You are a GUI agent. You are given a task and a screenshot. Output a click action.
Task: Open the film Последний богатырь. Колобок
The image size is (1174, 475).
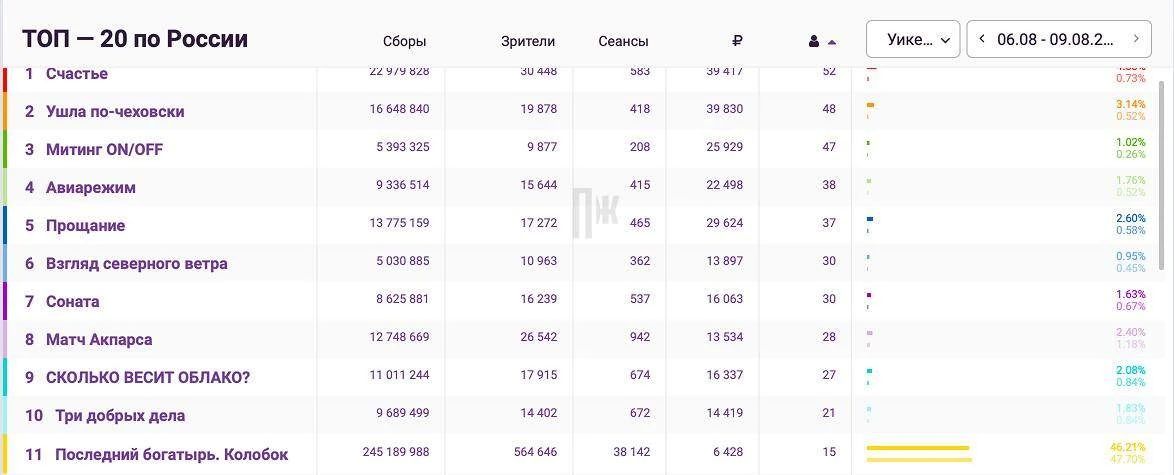point(171,454)
